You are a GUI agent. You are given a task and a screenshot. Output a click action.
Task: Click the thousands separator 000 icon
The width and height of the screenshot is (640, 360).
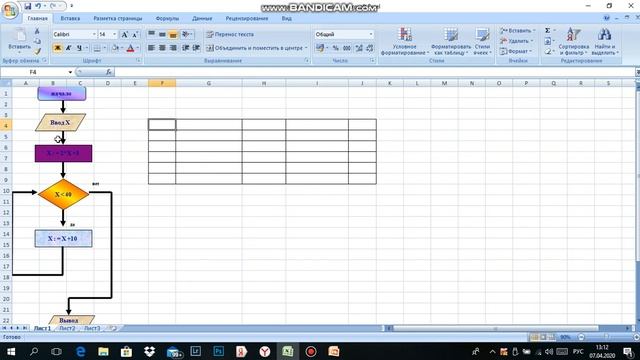tap(347, 48)
